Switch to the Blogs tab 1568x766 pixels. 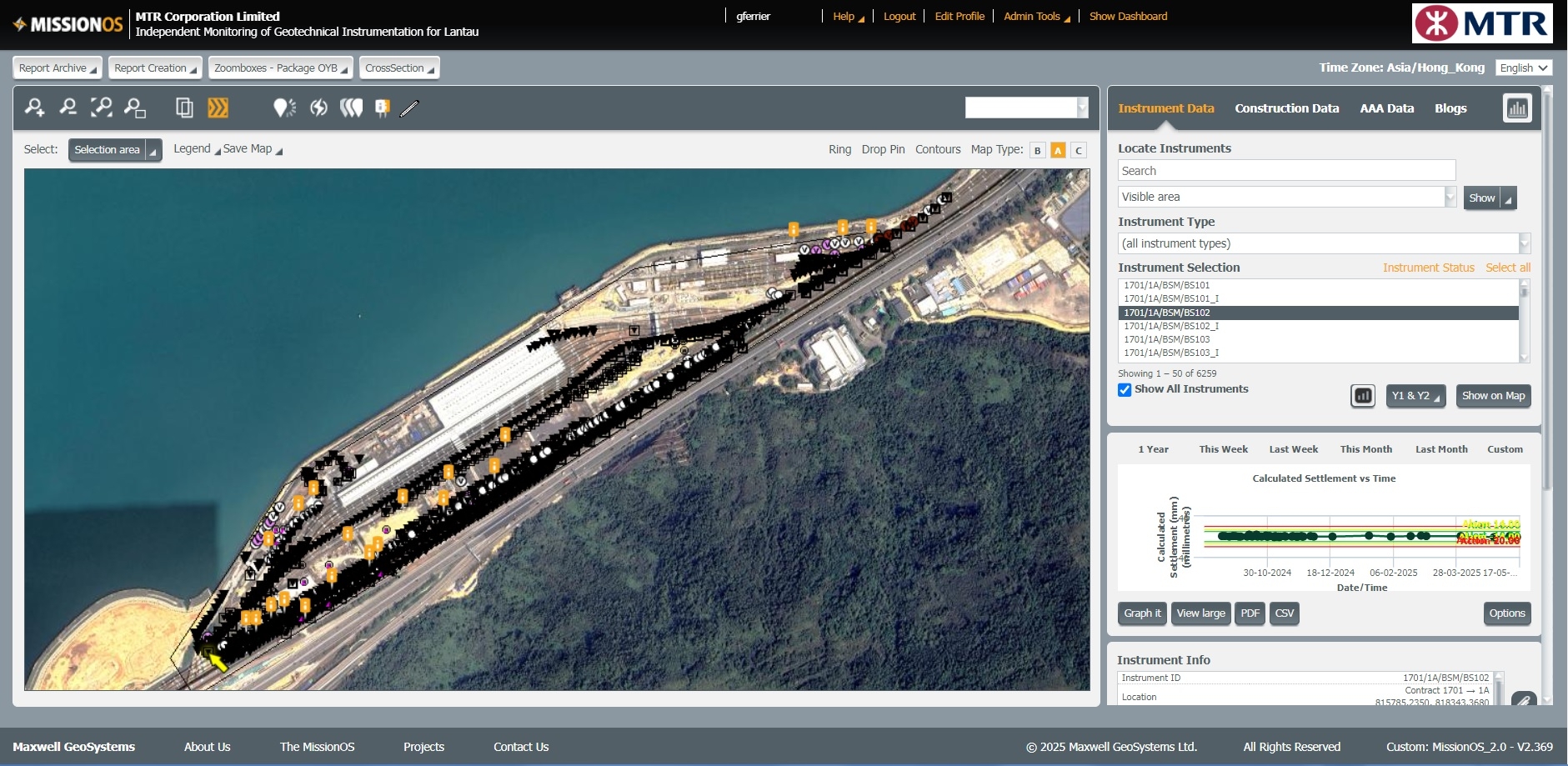(1450, 108)
